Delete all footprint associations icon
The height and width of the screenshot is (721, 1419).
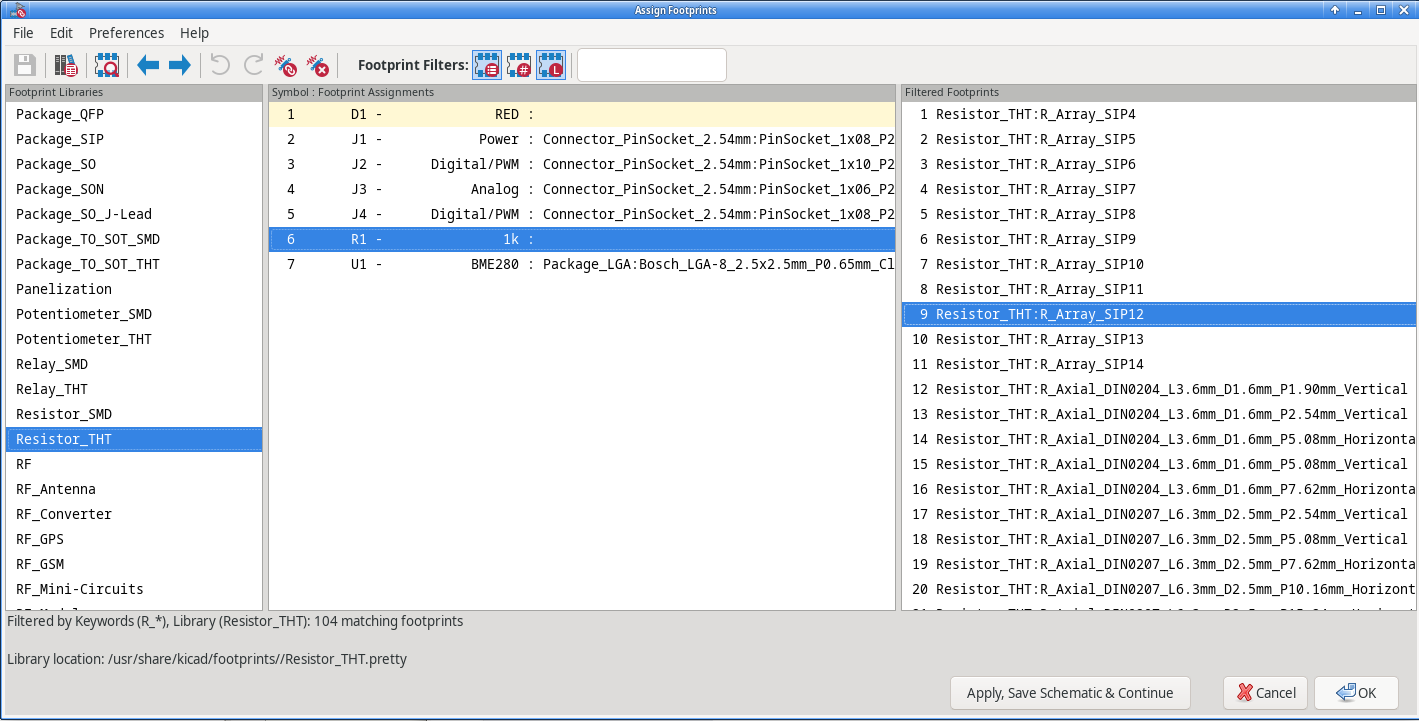click(x=317, y=66)
